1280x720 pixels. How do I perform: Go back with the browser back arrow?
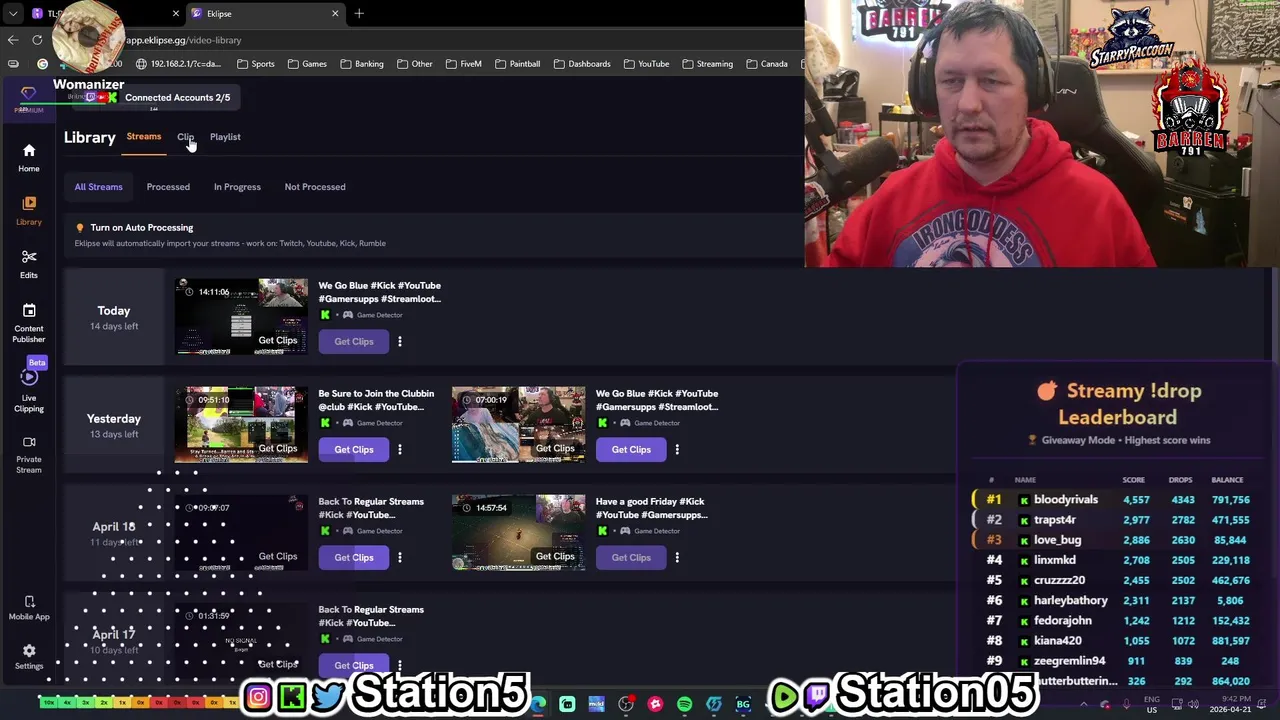pos(13,40)
